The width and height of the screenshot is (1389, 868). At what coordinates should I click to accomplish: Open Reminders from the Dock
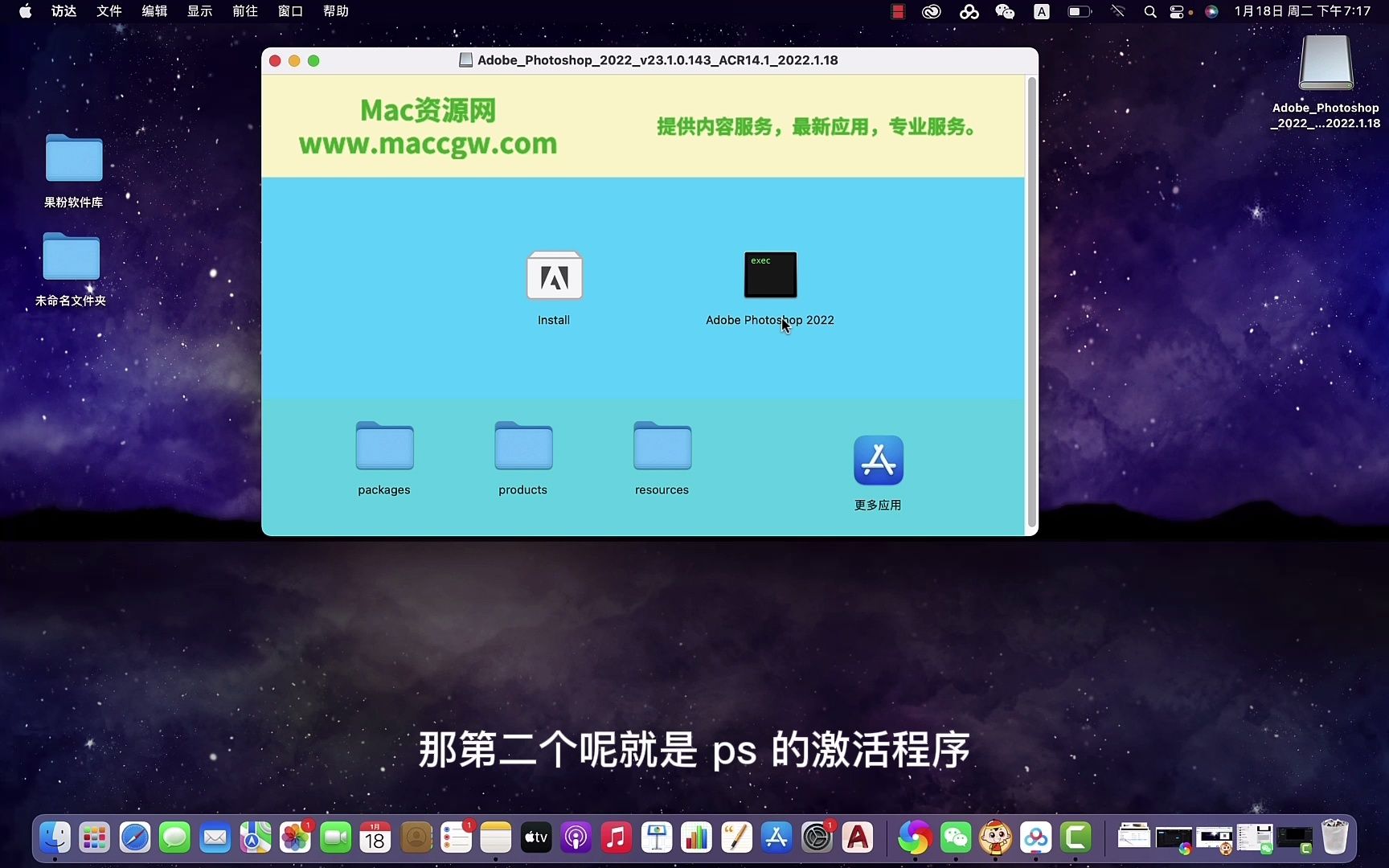(x=456, y=838)
